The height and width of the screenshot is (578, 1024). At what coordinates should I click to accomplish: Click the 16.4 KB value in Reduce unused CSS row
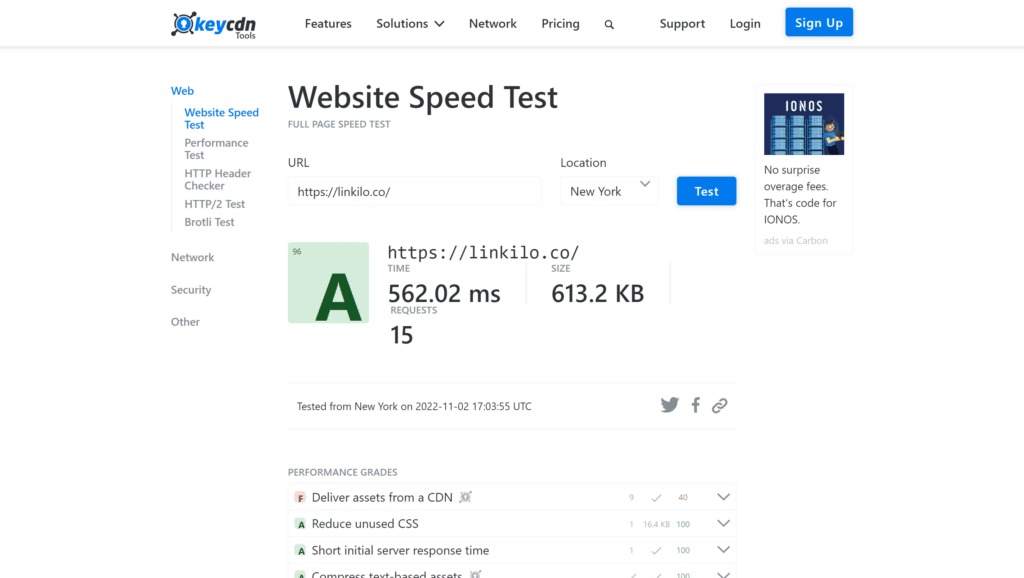(656, 524)
